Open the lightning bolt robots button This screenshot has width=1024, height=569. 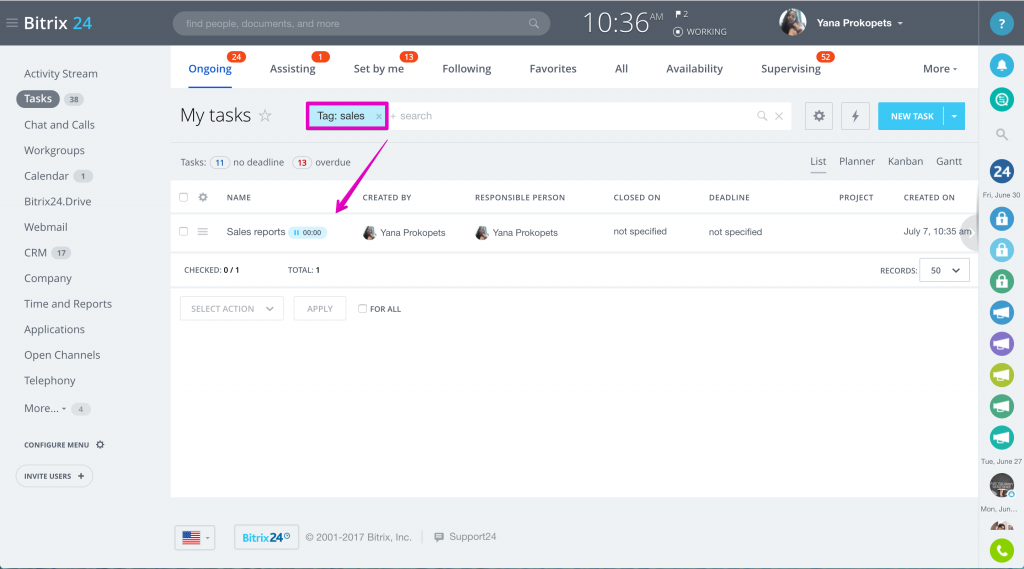pyautogui.click(x=855, y=116)
